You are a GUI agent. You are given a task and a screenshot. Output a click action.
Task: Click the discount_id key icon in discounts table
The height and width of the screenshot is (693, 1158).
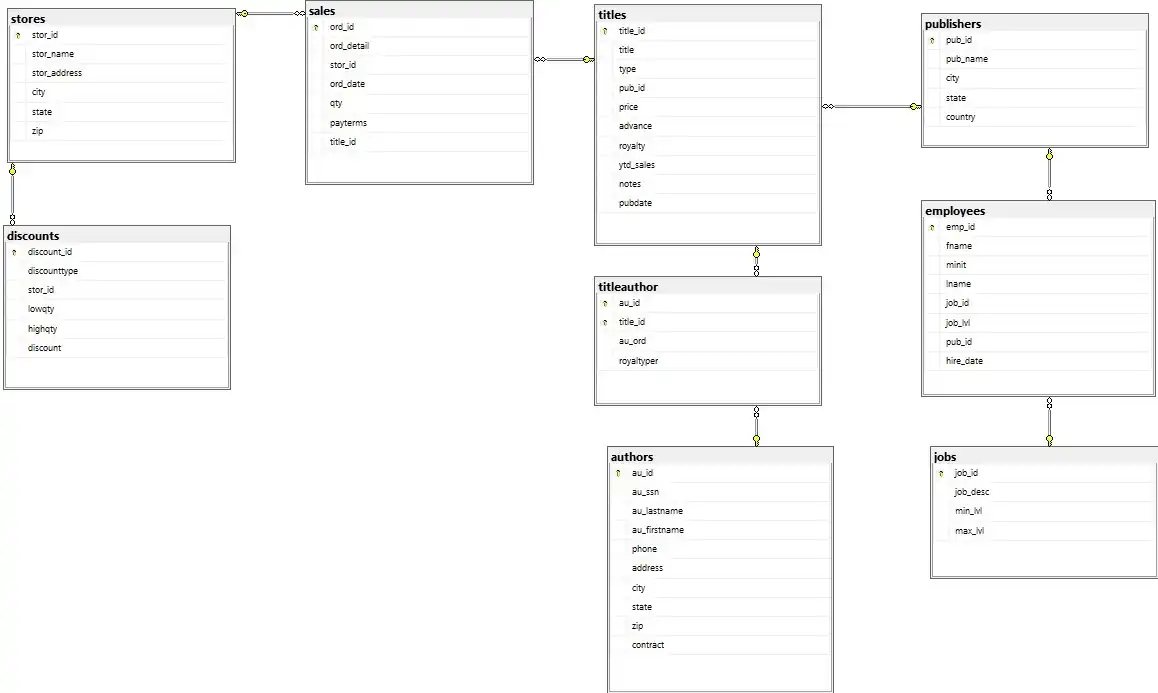[14, 252]
